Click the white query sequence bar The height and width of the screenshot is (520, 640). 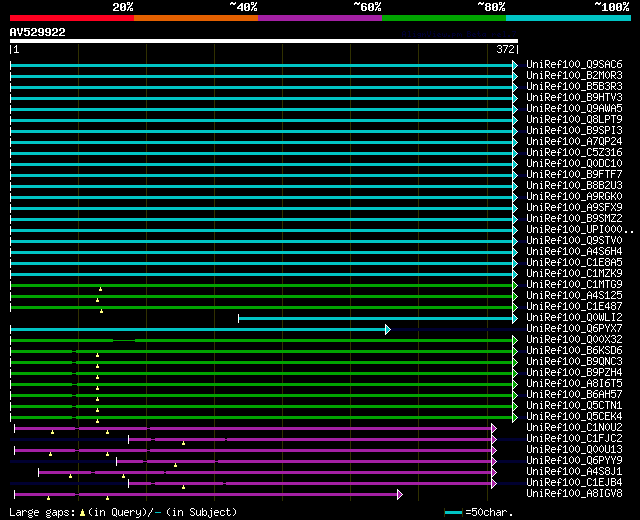coord(264,41)
